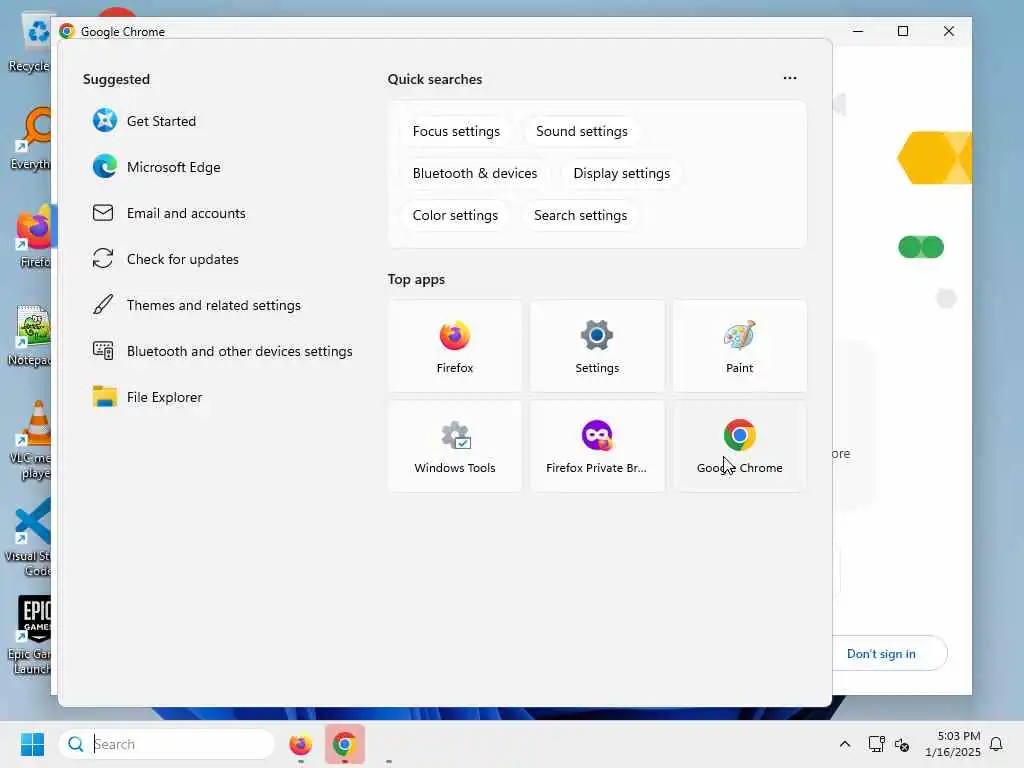
Task: Maximize the Google Chrome window
Action: tap(903, 31)
